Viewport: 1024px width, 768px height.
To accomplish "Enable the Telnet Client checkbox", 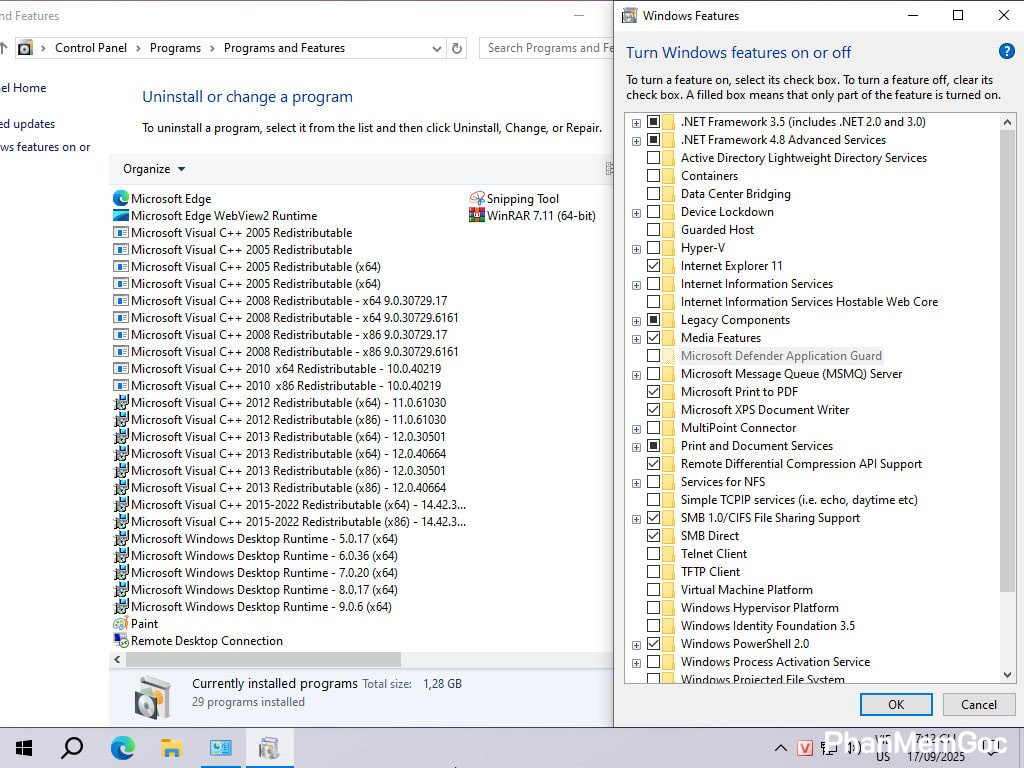I will click(x=653, y=554).
